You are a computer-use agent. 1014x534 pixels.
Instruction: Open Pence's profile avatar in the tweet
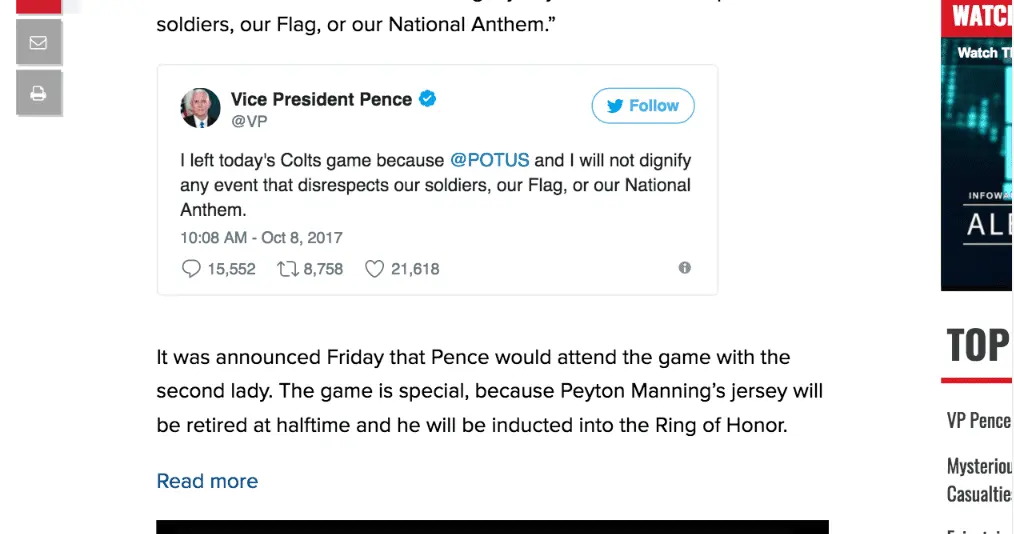pyautogui.click(x=200, y=108)
